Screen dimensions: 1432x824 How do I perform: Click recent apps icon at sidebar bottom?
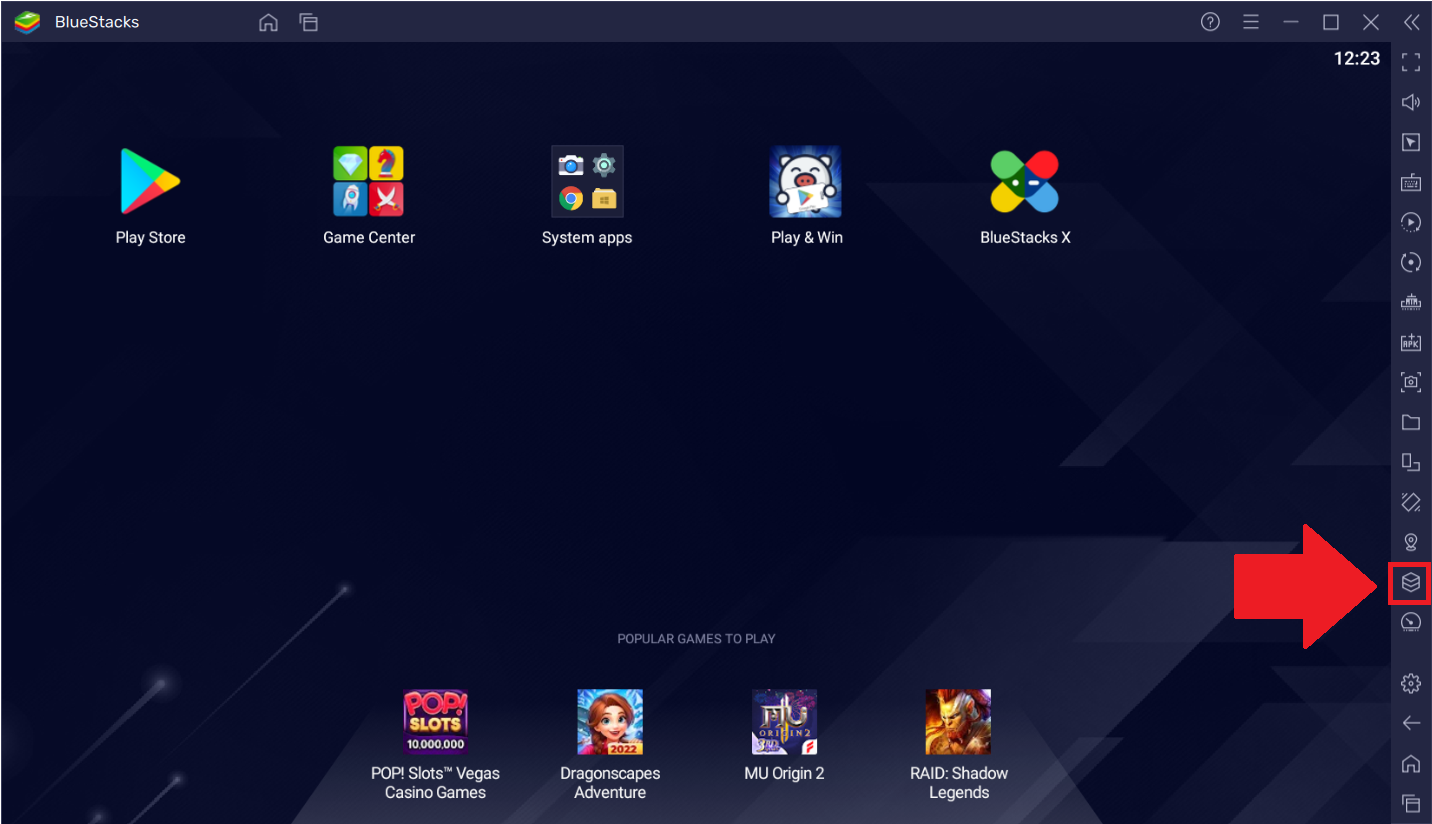1411,803
